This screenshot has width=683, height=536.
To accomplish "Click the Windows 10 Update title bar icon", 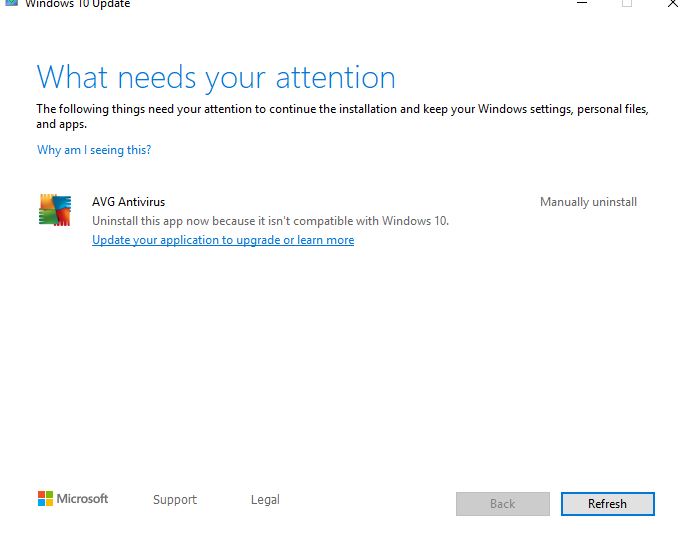I will point(11,3).
